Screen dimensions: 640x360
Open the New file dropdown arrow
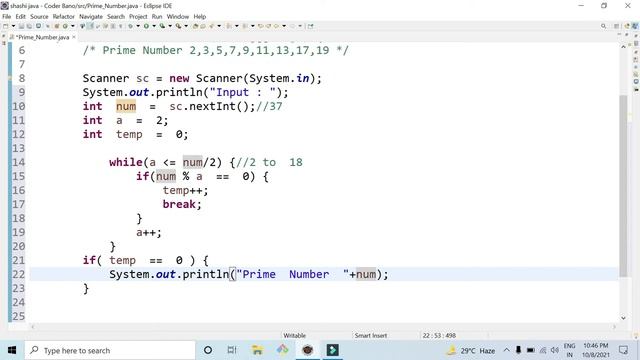13,26
